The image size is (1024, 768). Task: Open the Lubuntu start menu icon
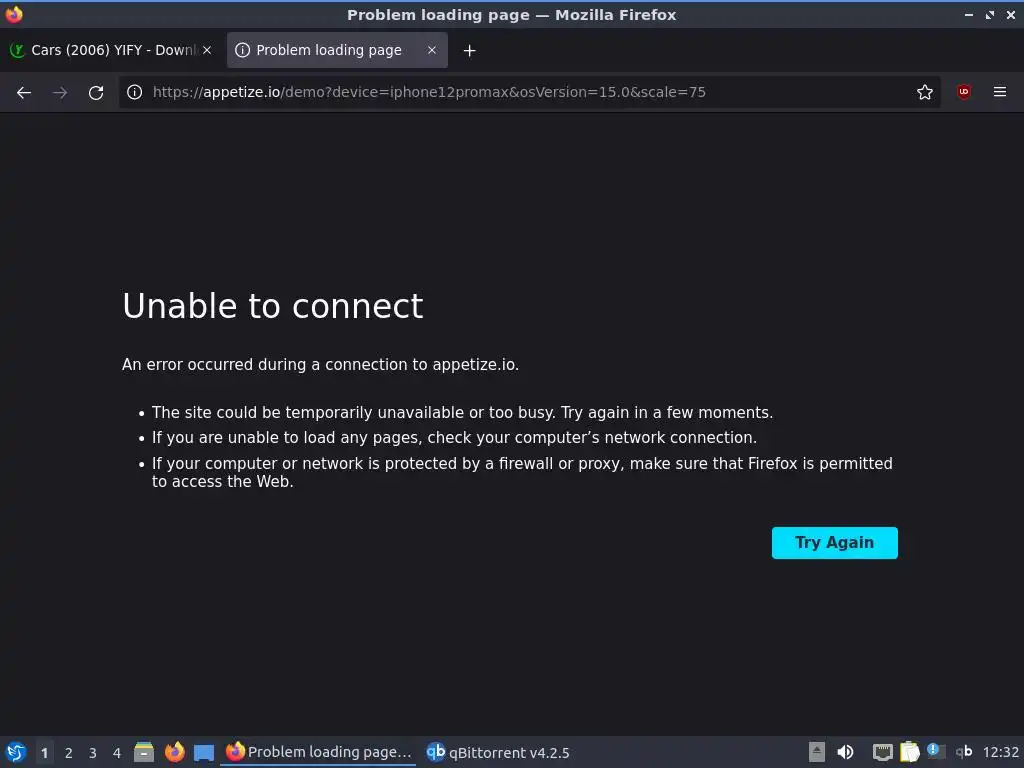click(16, 752)
